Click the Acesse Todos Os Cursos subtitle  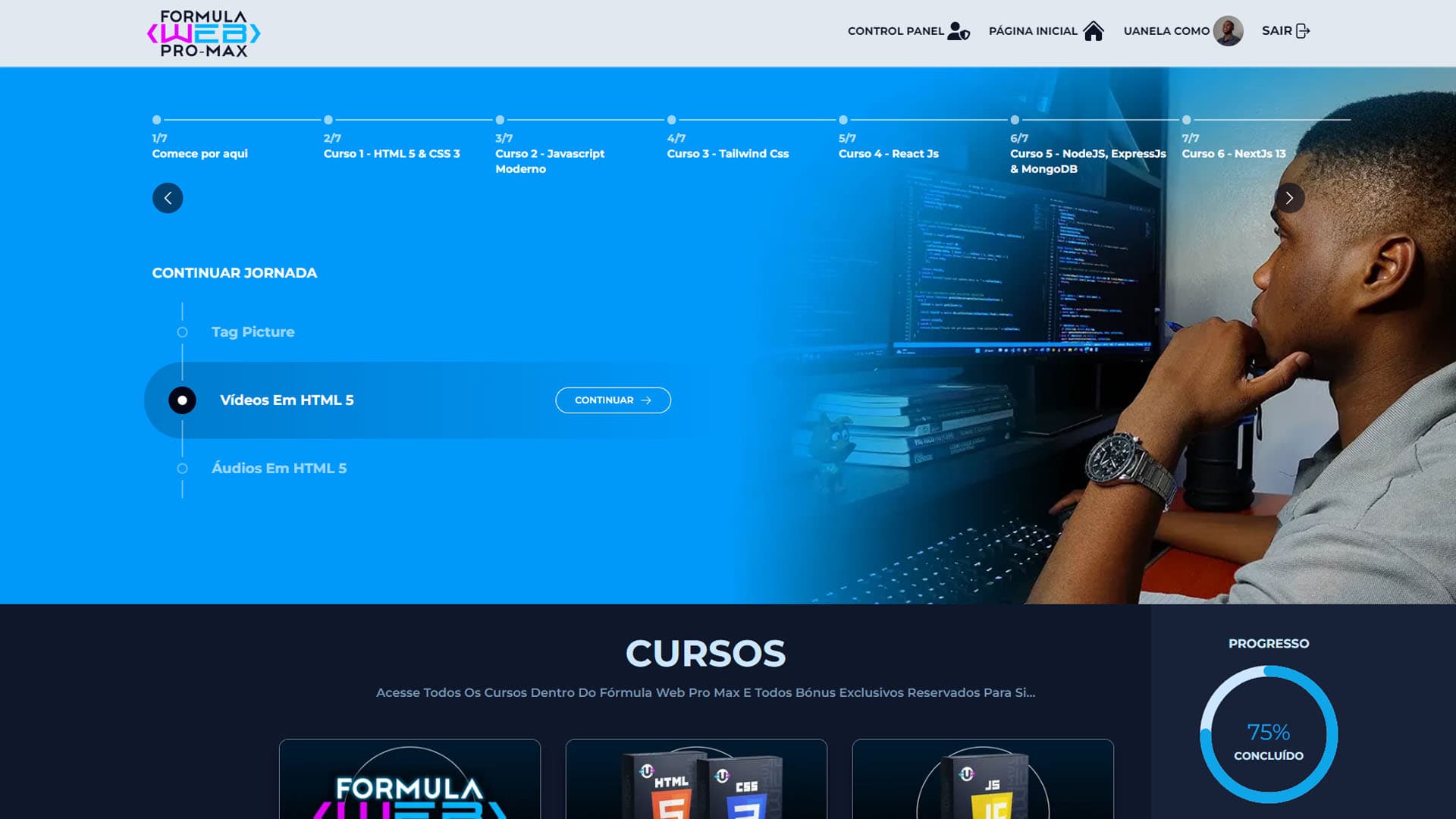[705, 693]
